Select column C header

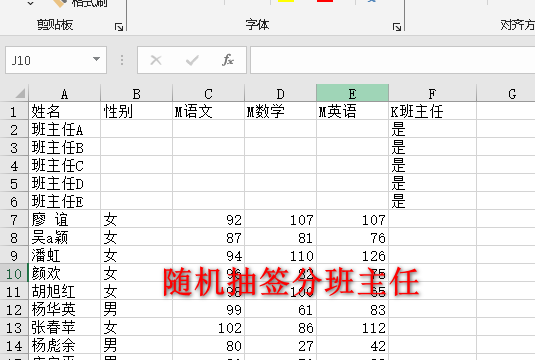pos(208,93)
